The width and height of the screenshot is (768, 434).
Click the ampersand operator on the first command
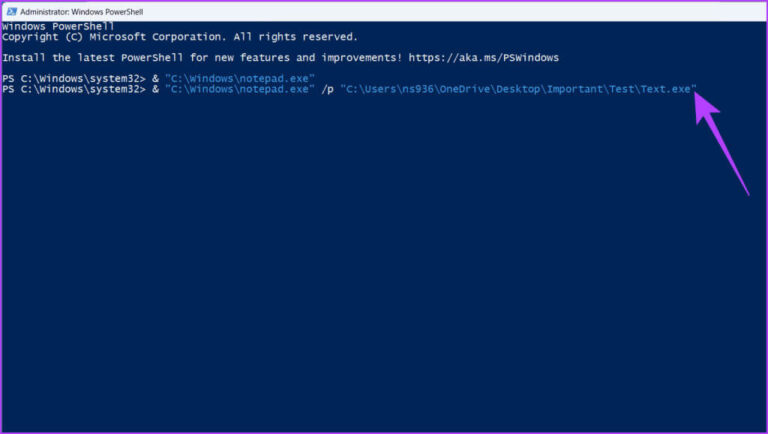pyautogui.click(x=155, y=79)
